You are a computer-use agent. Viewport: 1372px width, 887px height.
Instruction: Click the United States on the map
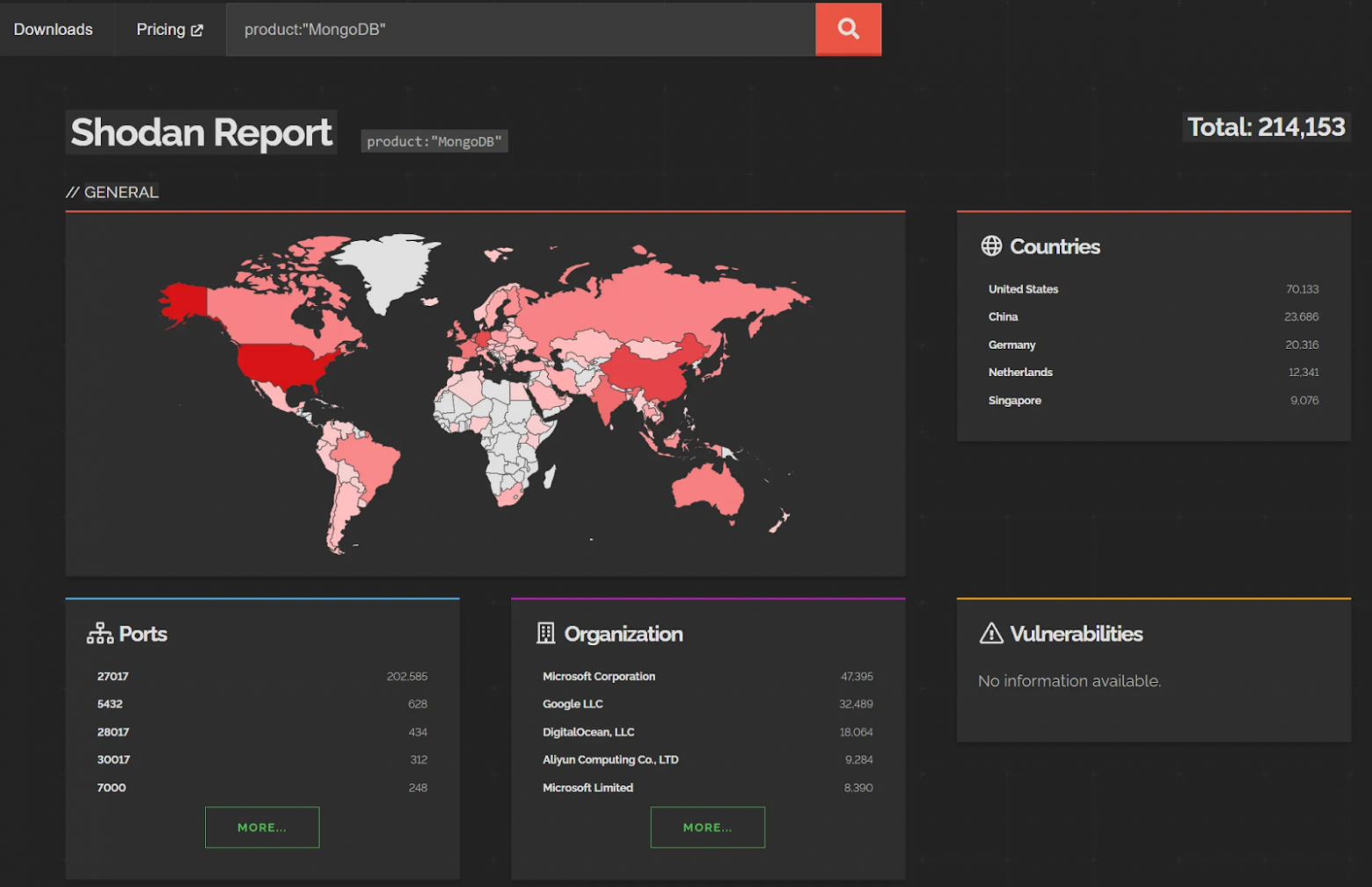[x=283, y=362]
